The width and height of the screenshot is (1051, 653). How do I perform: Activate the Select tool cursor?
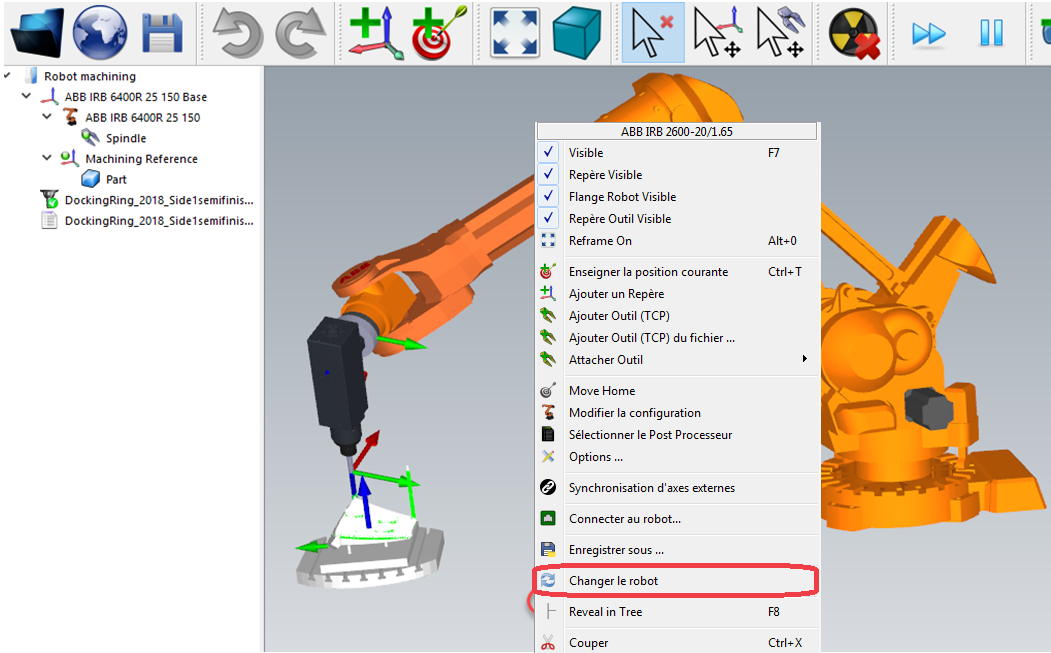tap(653, 32)
